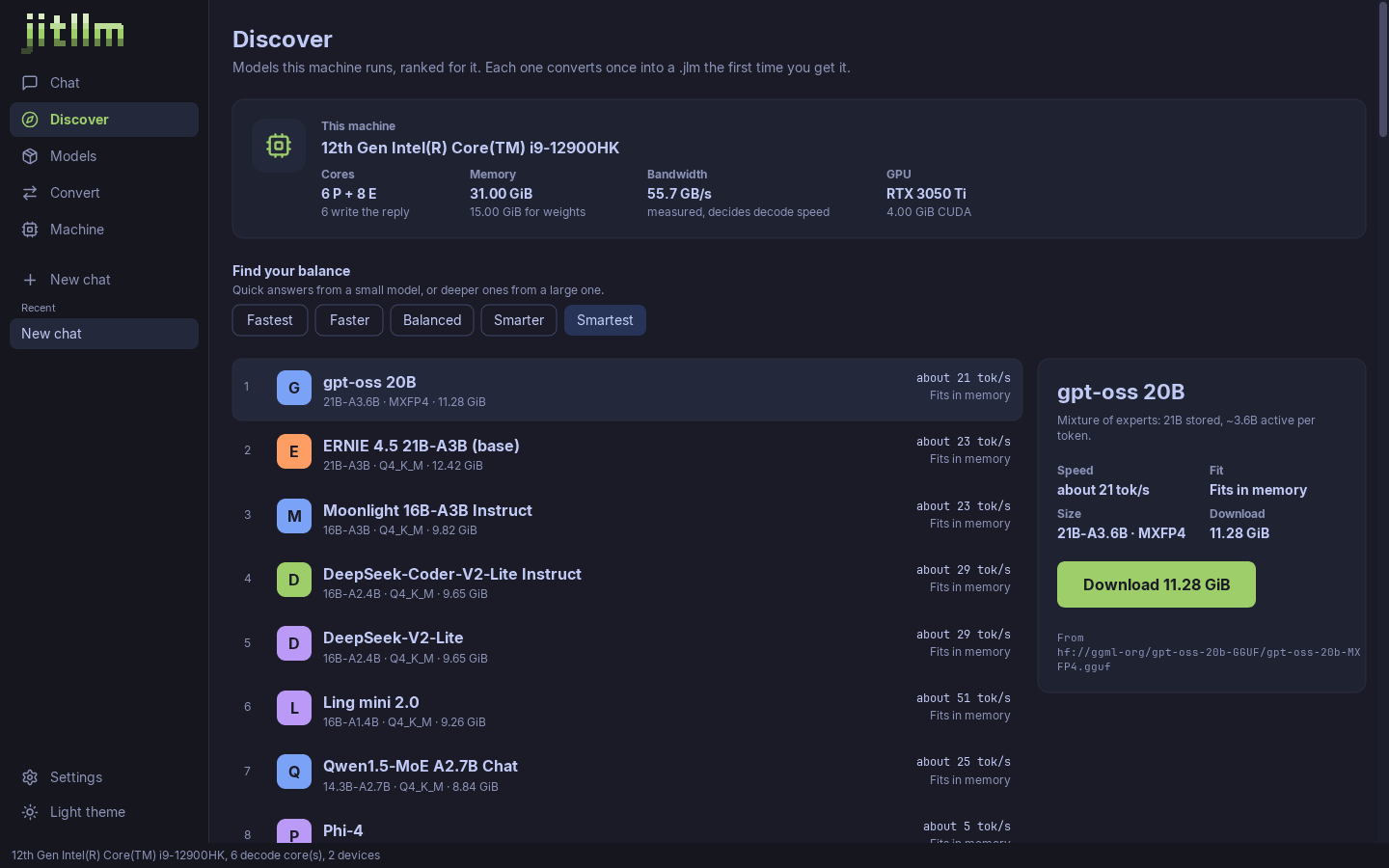Select the Smartest balance option

(605, 320)
